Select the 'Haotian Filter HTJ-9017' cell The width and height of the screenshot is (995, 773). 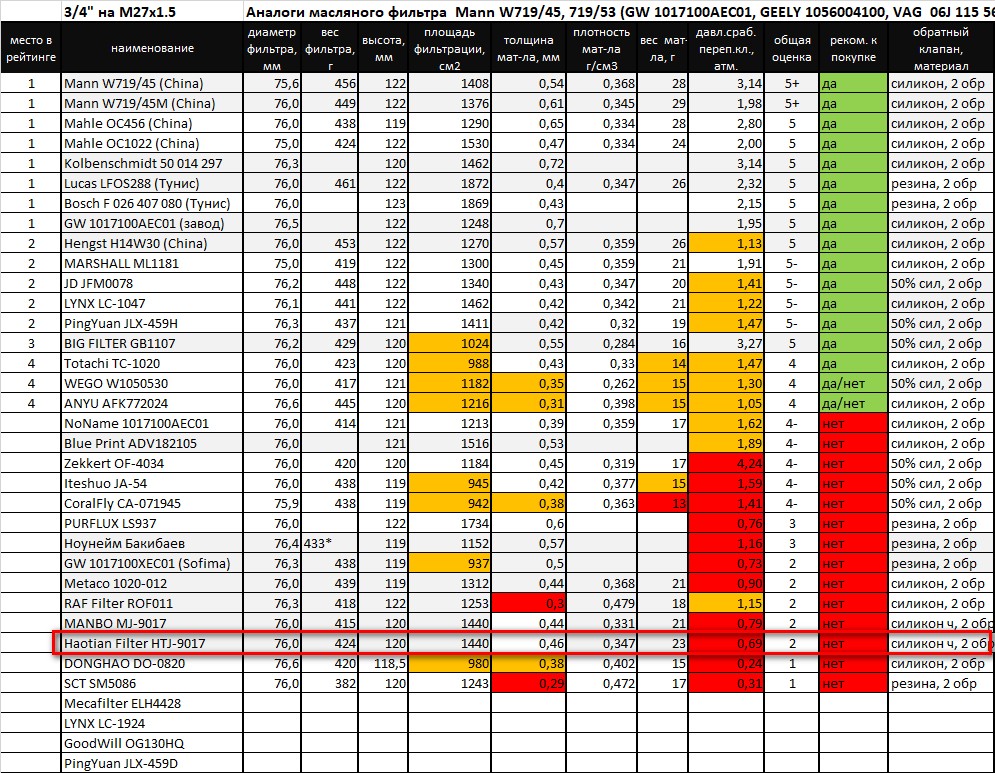coord(152,643)
